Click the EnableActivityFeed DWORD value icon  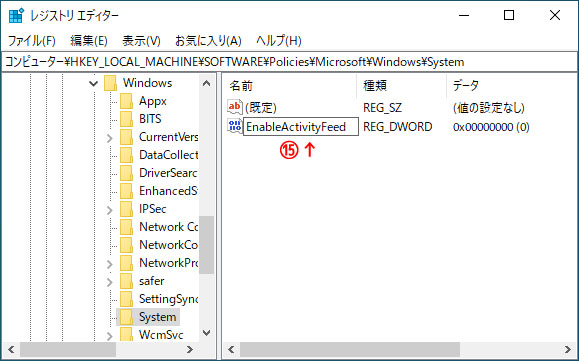coord(234,126)
